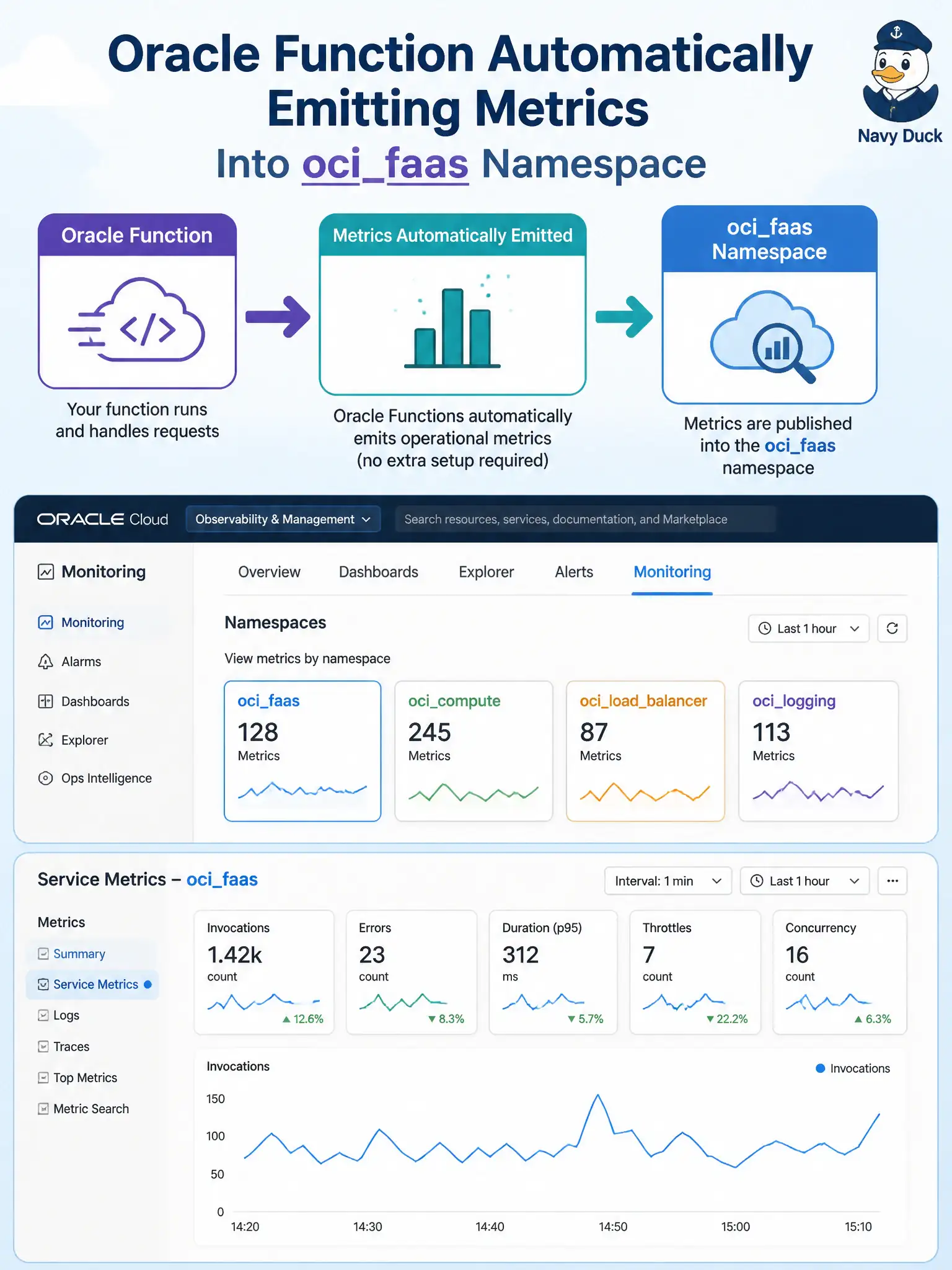Open the Concurrency 16 count metric card
Image resolution: width=952 pixels, height=1270 pixels.
tap(840, 972)
